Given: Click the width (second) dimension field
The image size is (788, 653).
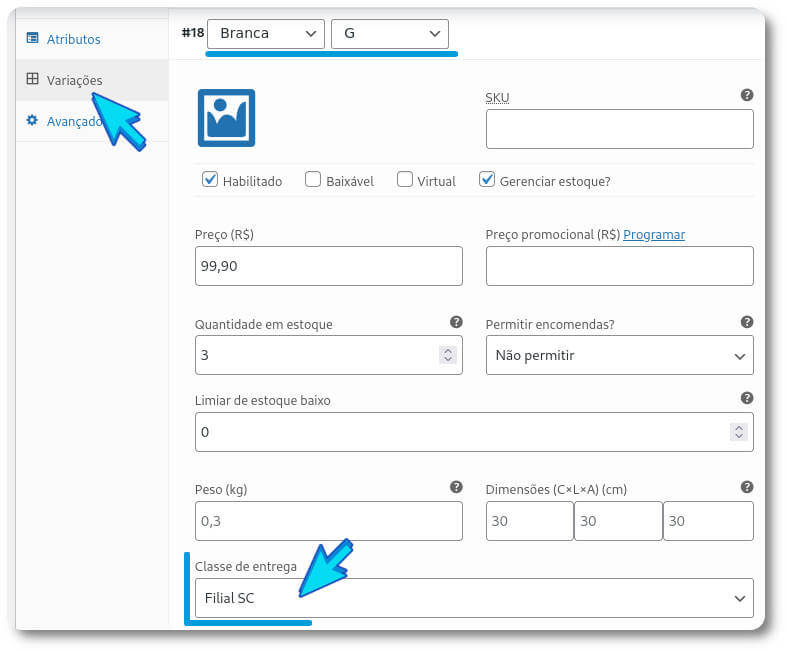Looking at the screenshot, I should click(x=618, y=521).
